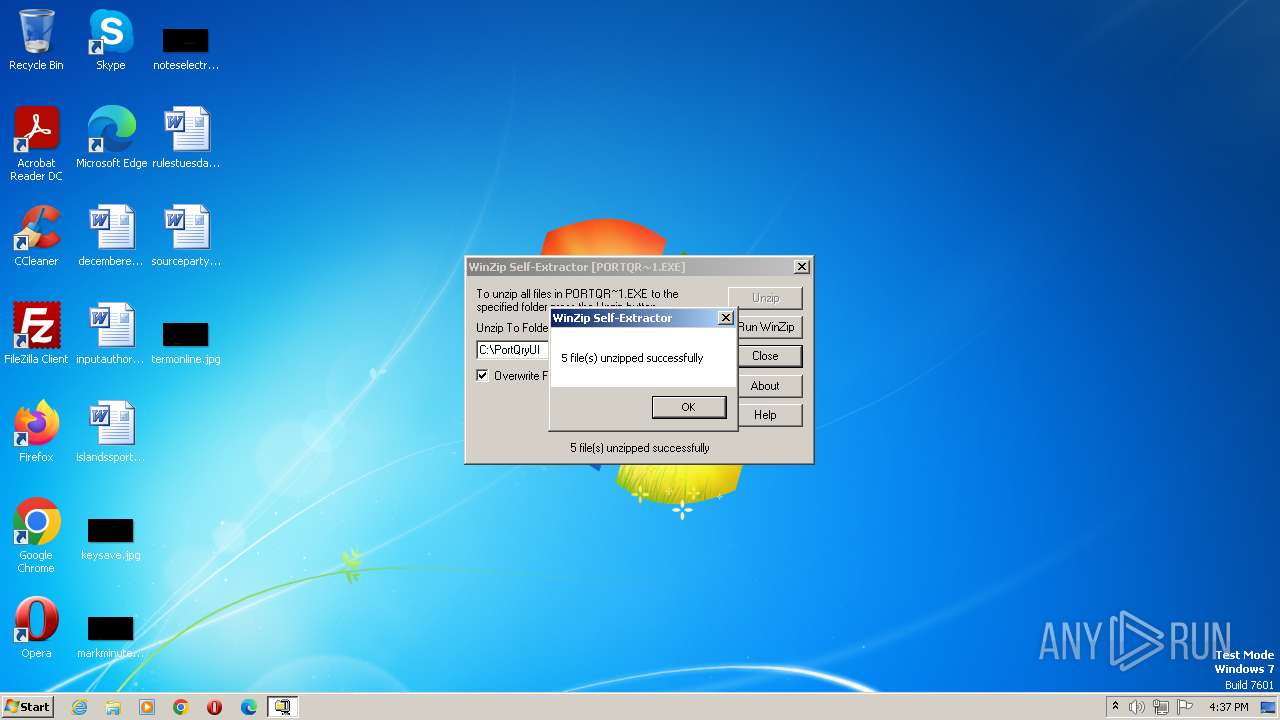Open the network tray icon
Image resolution: width=1280 pixels, height=720 pixels.
[1161, 707]
